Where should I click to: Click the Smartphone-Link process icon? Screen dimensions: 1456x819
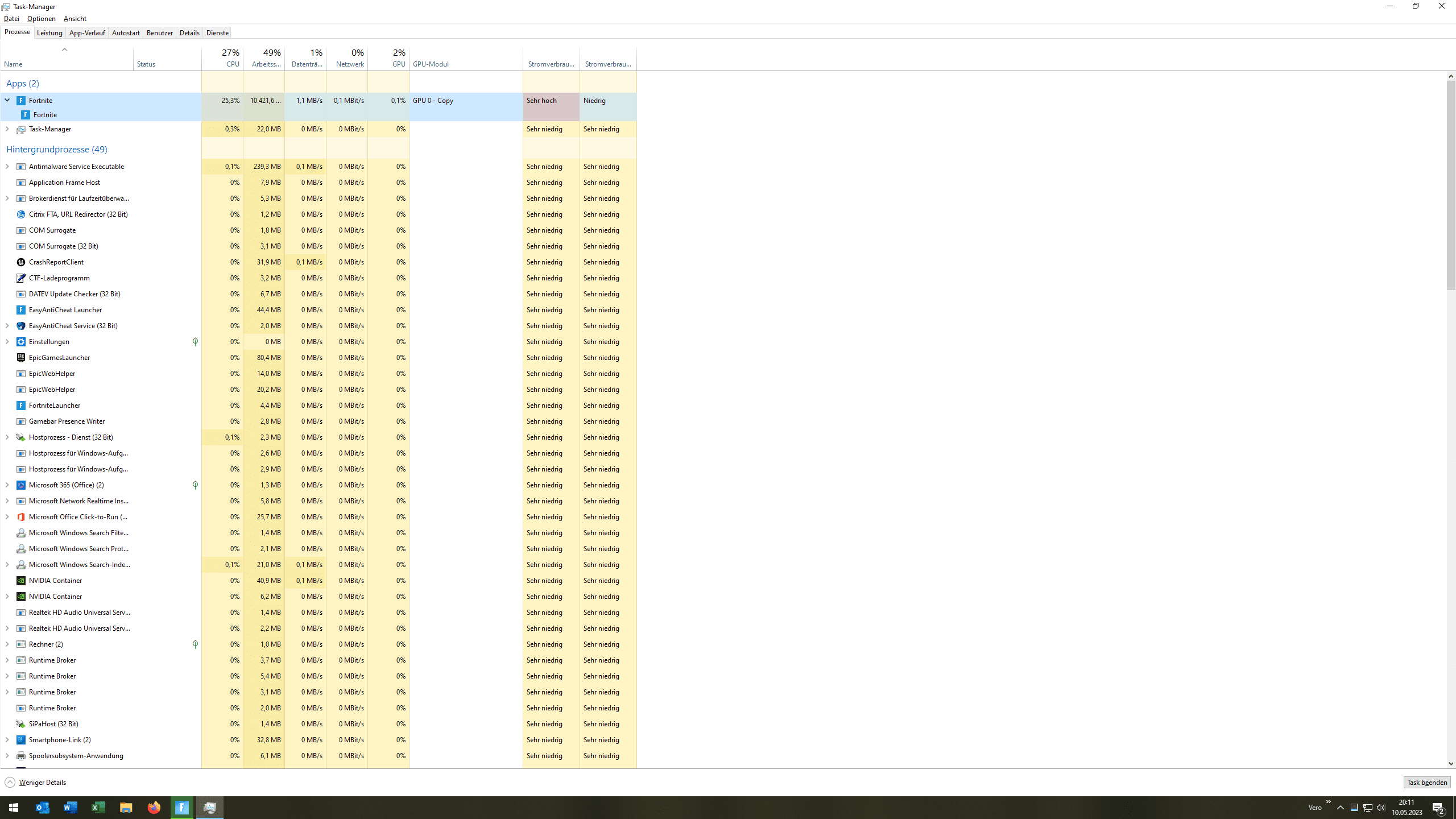click(21, 740)
